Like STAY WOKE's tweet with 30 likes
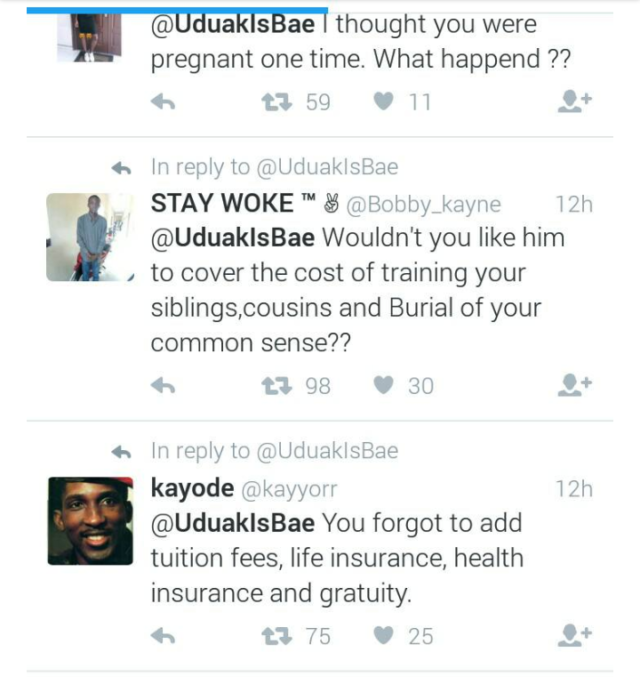 pyautogui.click(x=383, y=385)
